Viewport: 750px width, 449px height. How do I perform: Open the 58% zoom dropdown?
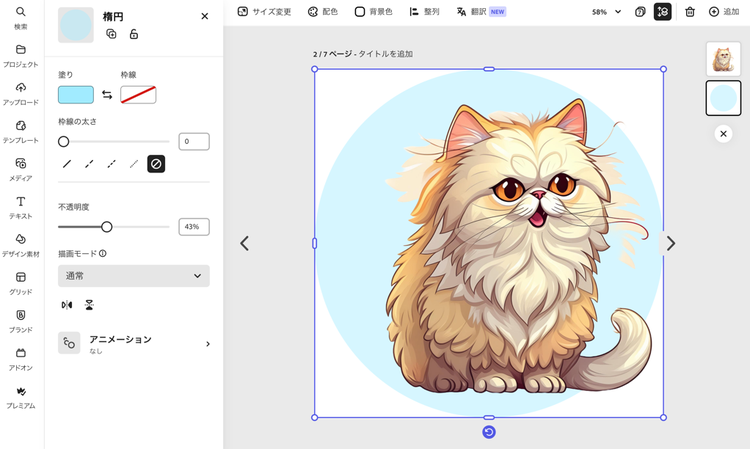pyautogui.click(x=606, y=12)
